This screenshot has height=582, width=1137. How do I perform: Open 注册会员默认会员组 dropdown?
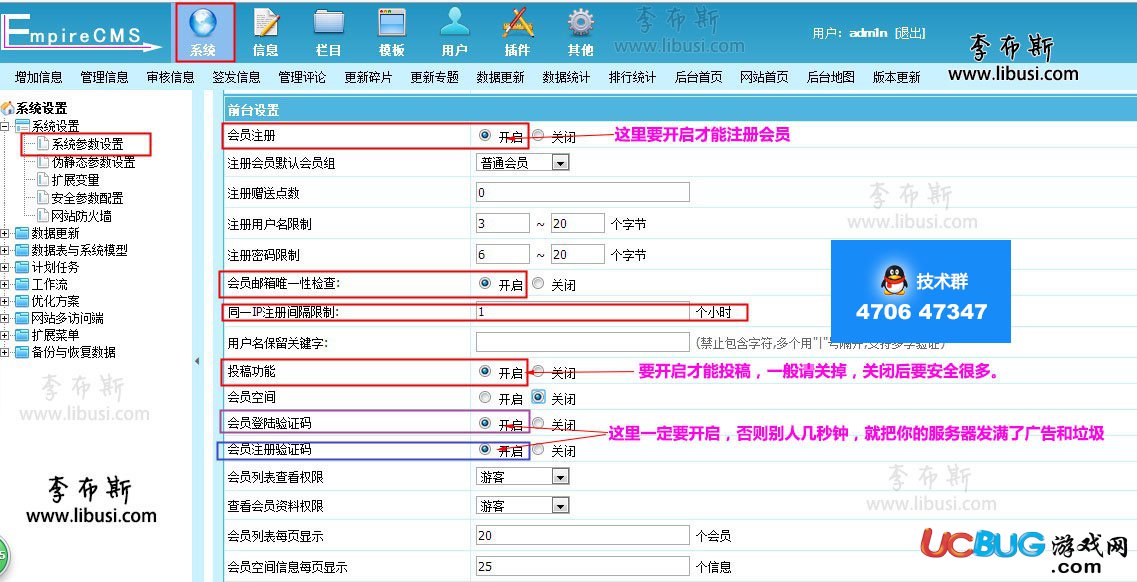(523, 163)
